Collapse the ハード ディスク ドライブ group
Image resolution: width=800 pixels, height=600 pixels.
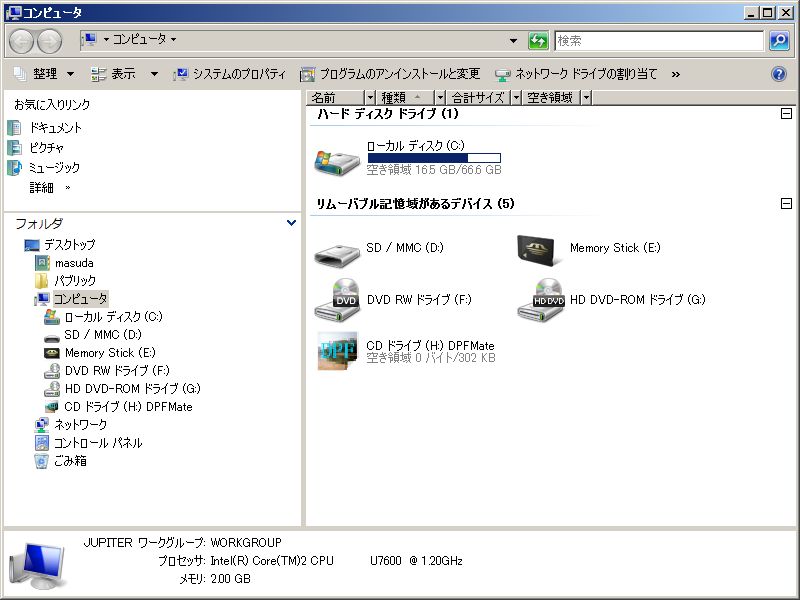click(x=786, y=114)
